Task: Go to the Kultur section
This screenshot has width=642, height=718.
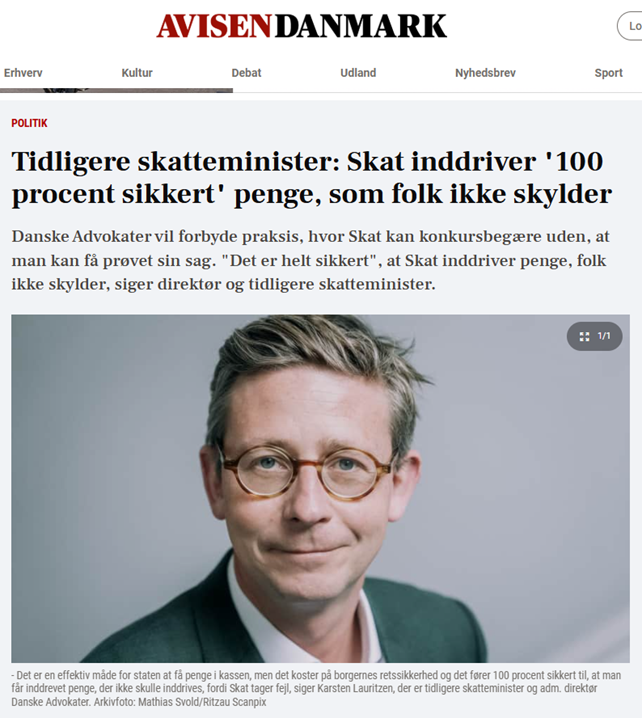Action: coord(137,73)
